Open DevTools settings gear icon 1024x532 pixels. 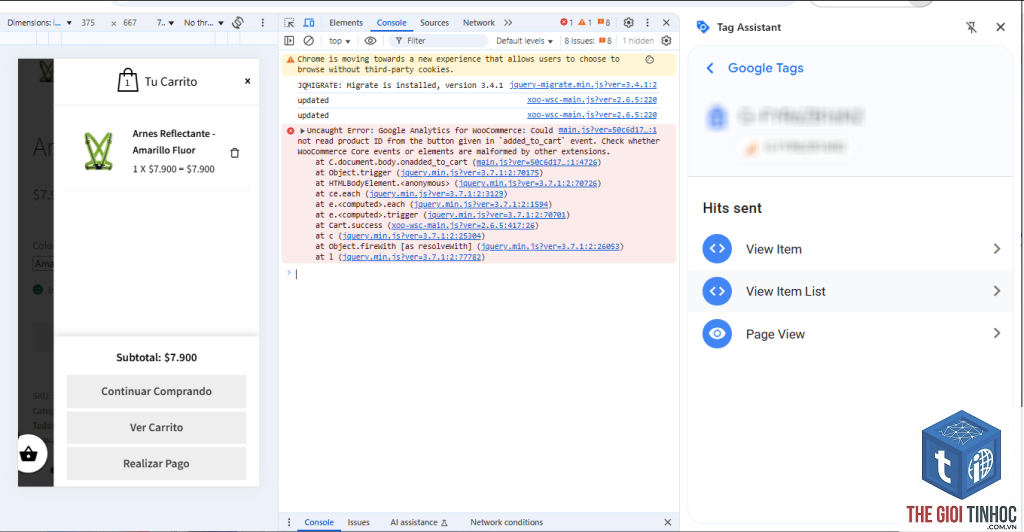(628, 23)
